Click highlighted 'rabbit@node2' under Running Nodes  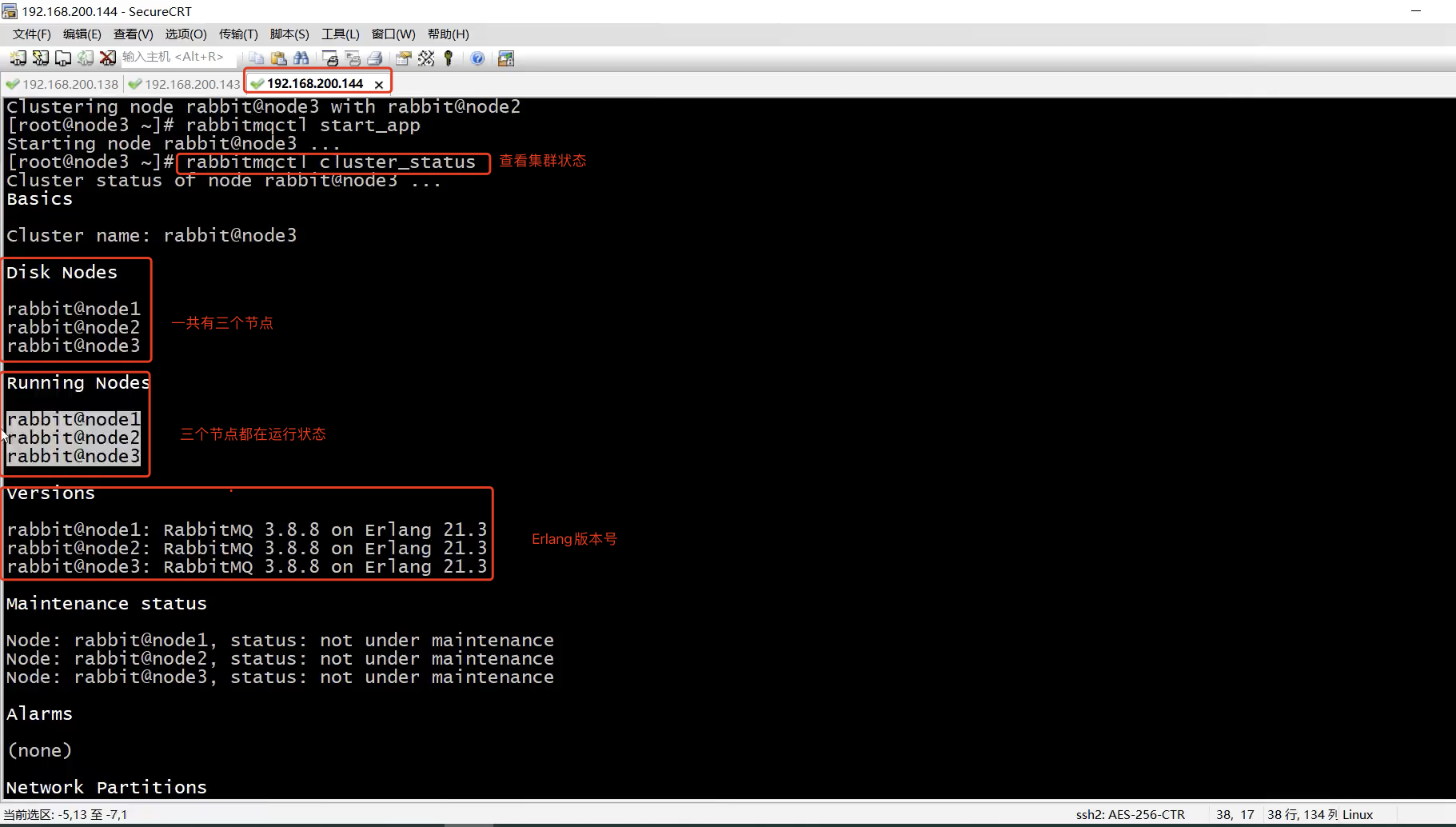[74, 437]
